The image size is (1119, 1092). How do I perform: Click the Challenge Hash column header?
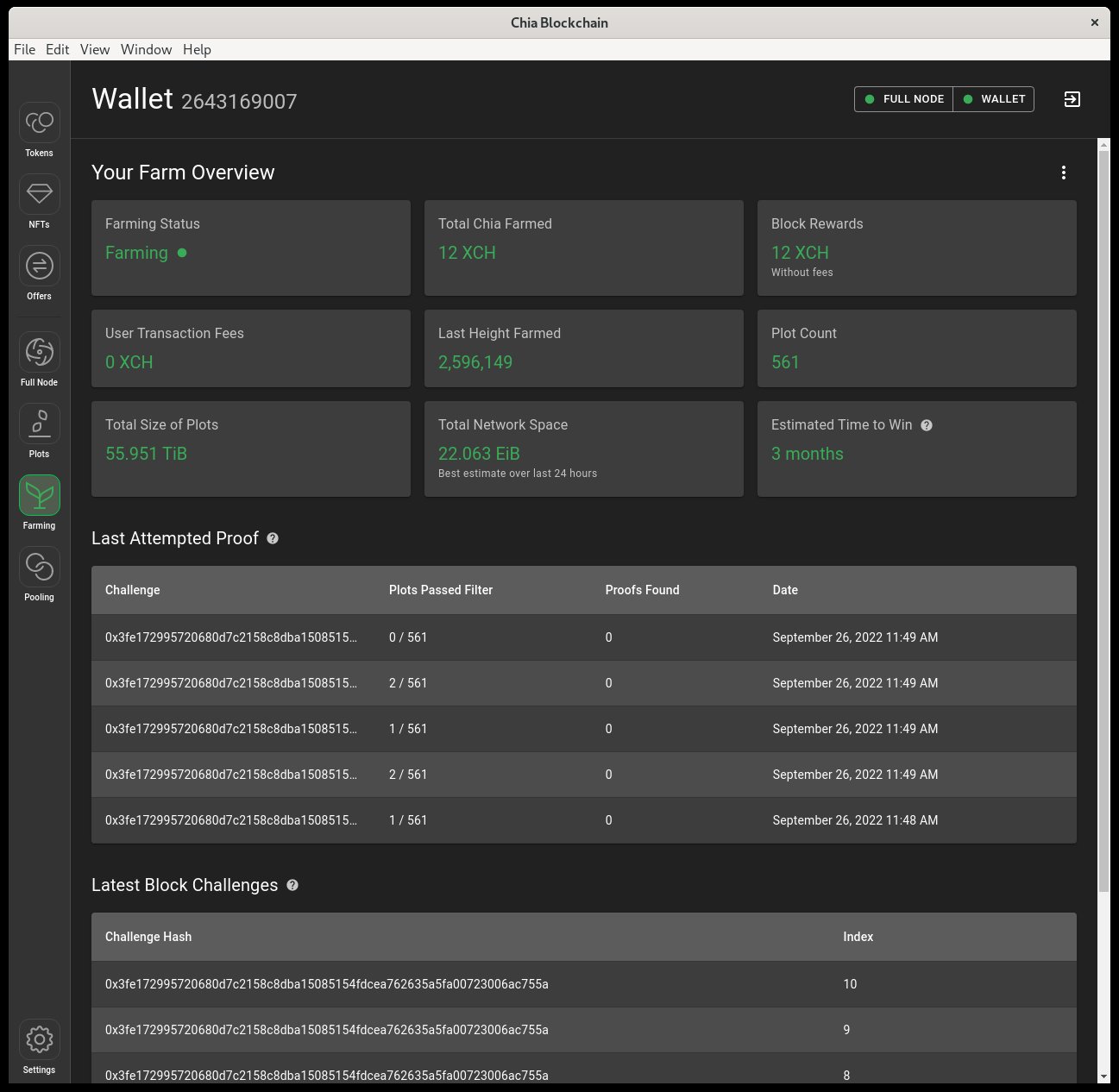coord(148,937)
